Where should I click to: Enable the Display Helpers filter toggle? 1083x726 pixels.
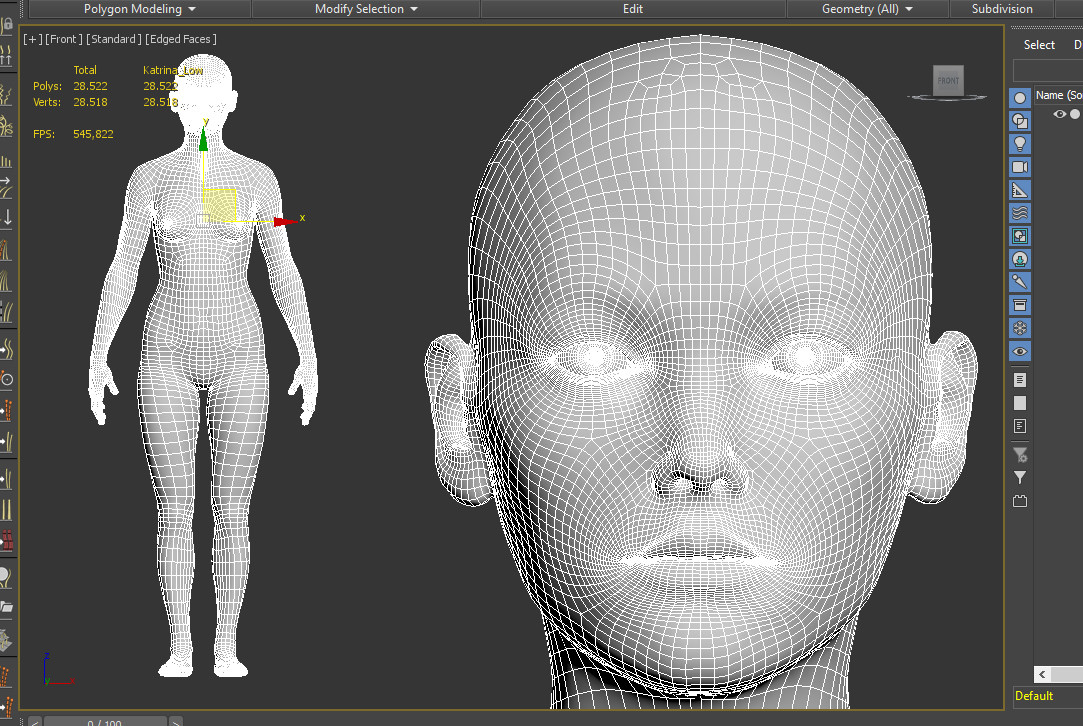coord(1019,189)
